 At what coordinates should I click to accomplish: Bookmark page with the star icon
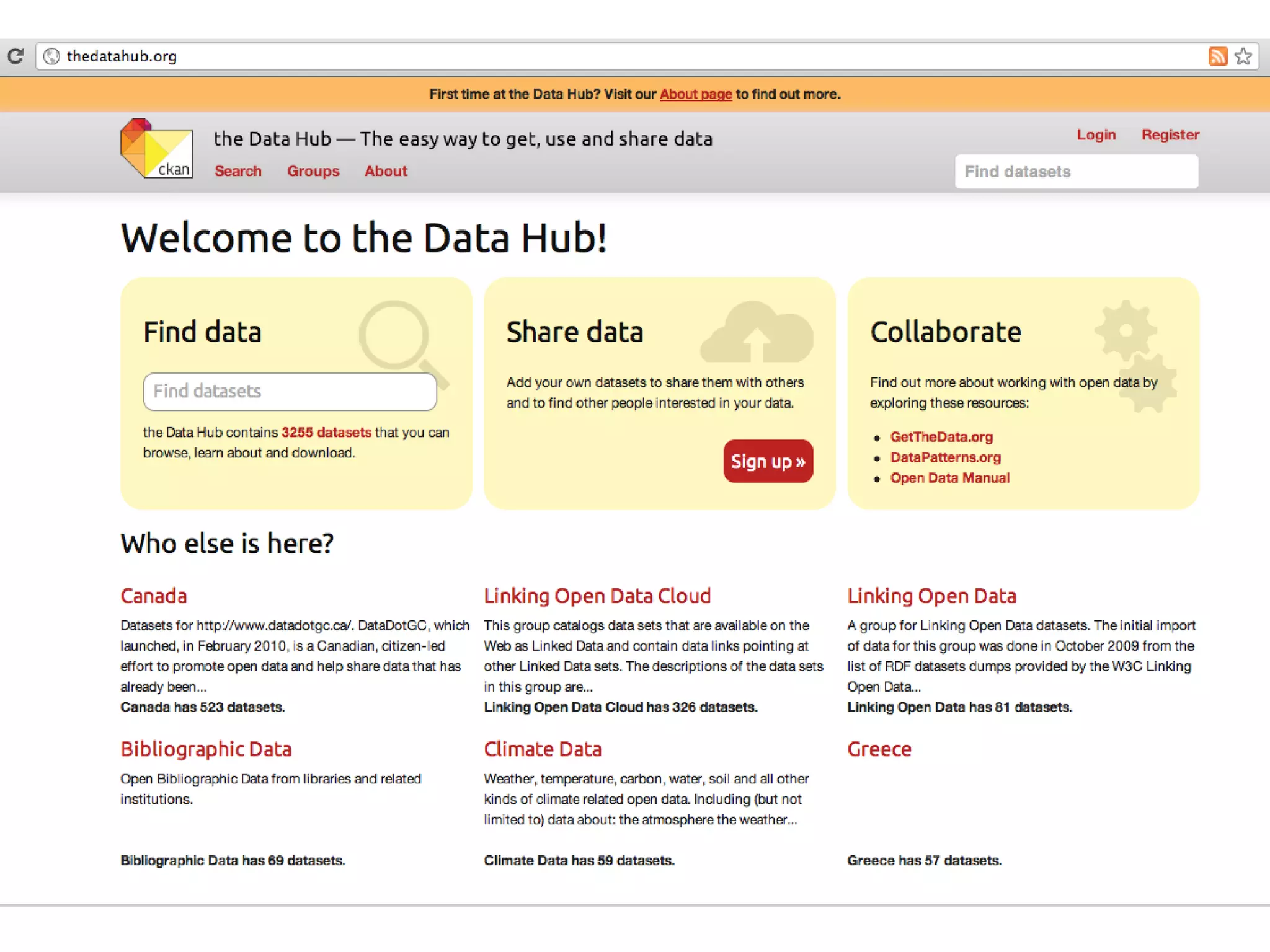[1243, 56]
